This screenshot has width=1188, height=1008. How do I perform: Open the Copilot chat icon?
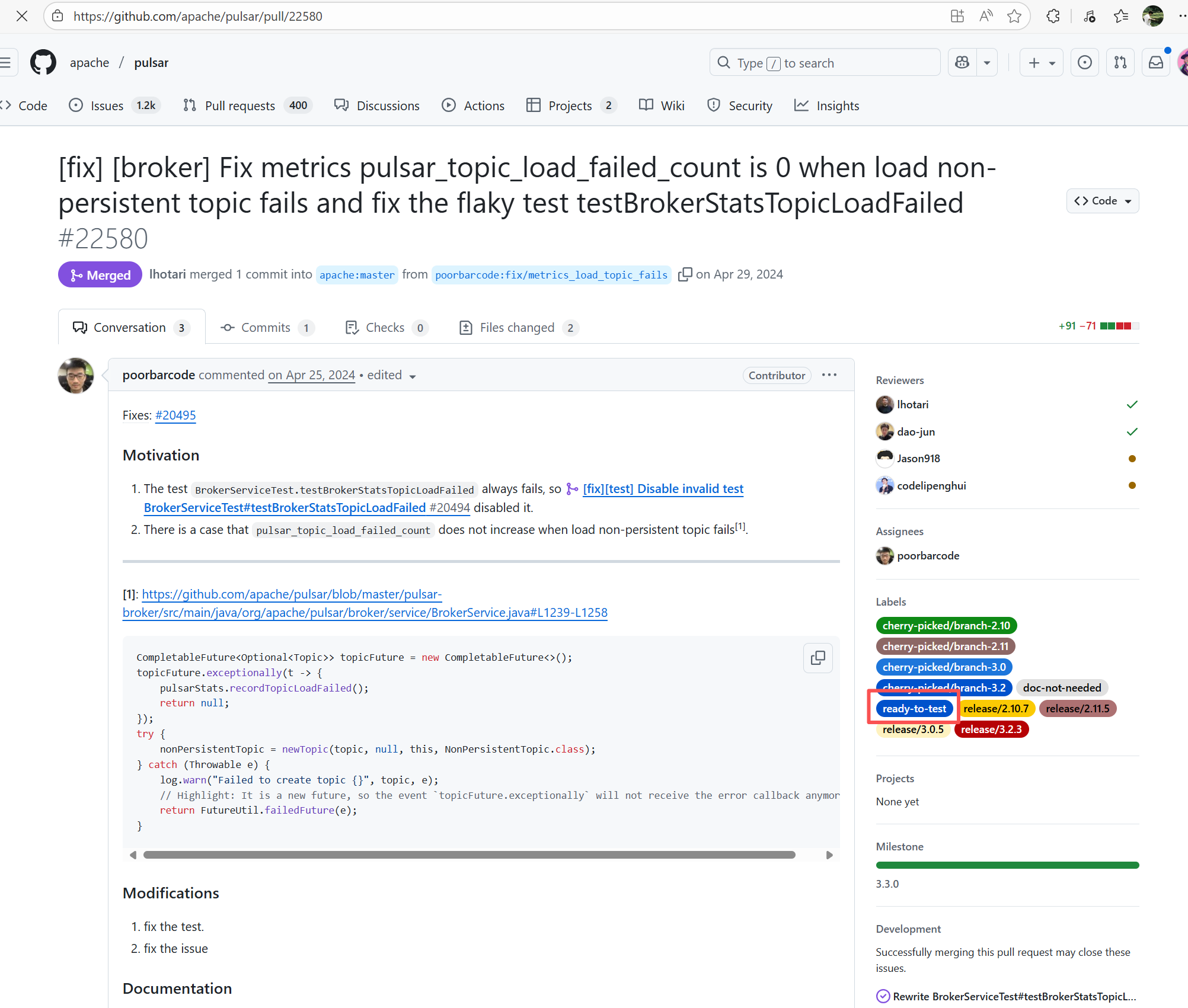962,62
